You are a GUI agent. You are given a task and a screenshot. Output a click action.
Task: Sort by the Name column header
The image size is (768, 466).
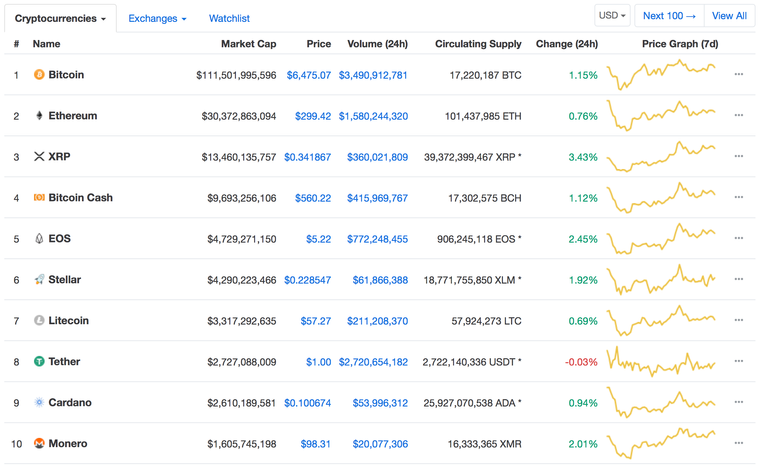coord(47,44)
